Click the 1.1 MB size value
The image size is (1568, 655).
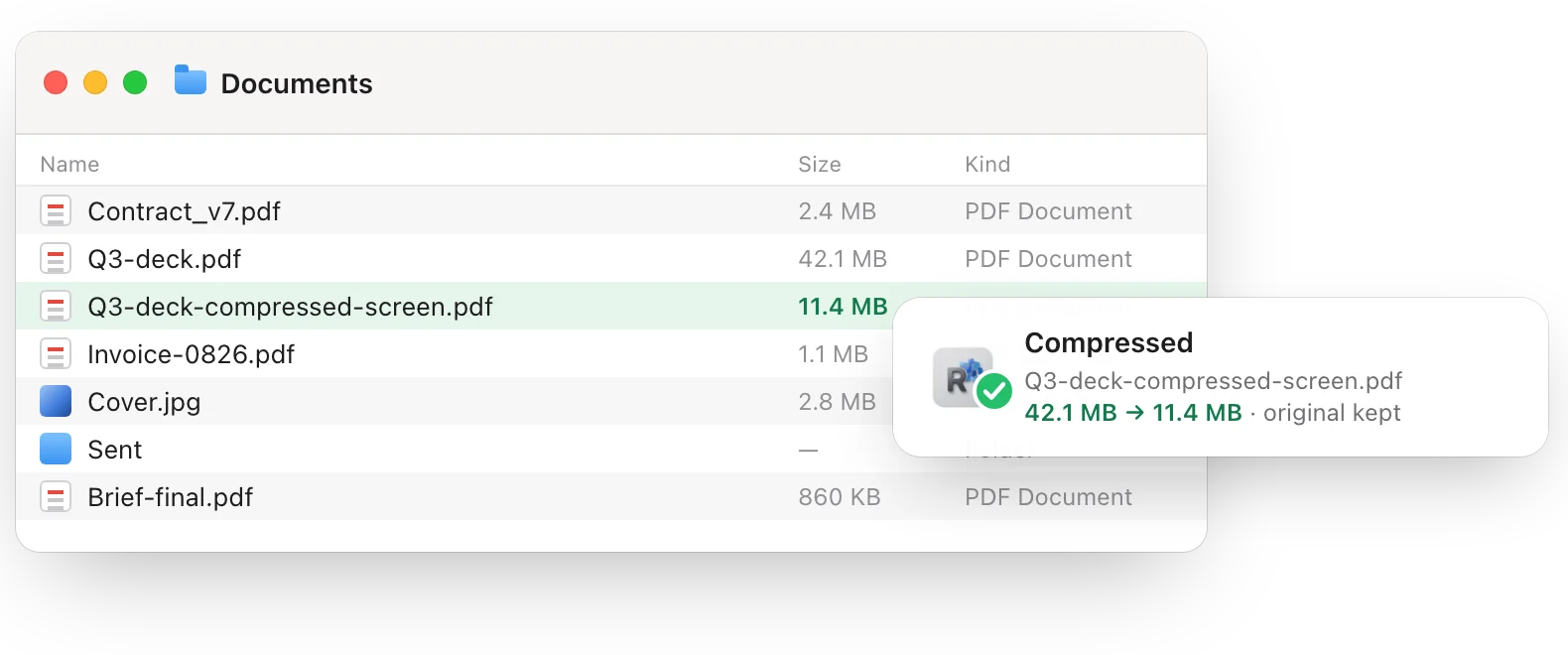pos(834,354)
